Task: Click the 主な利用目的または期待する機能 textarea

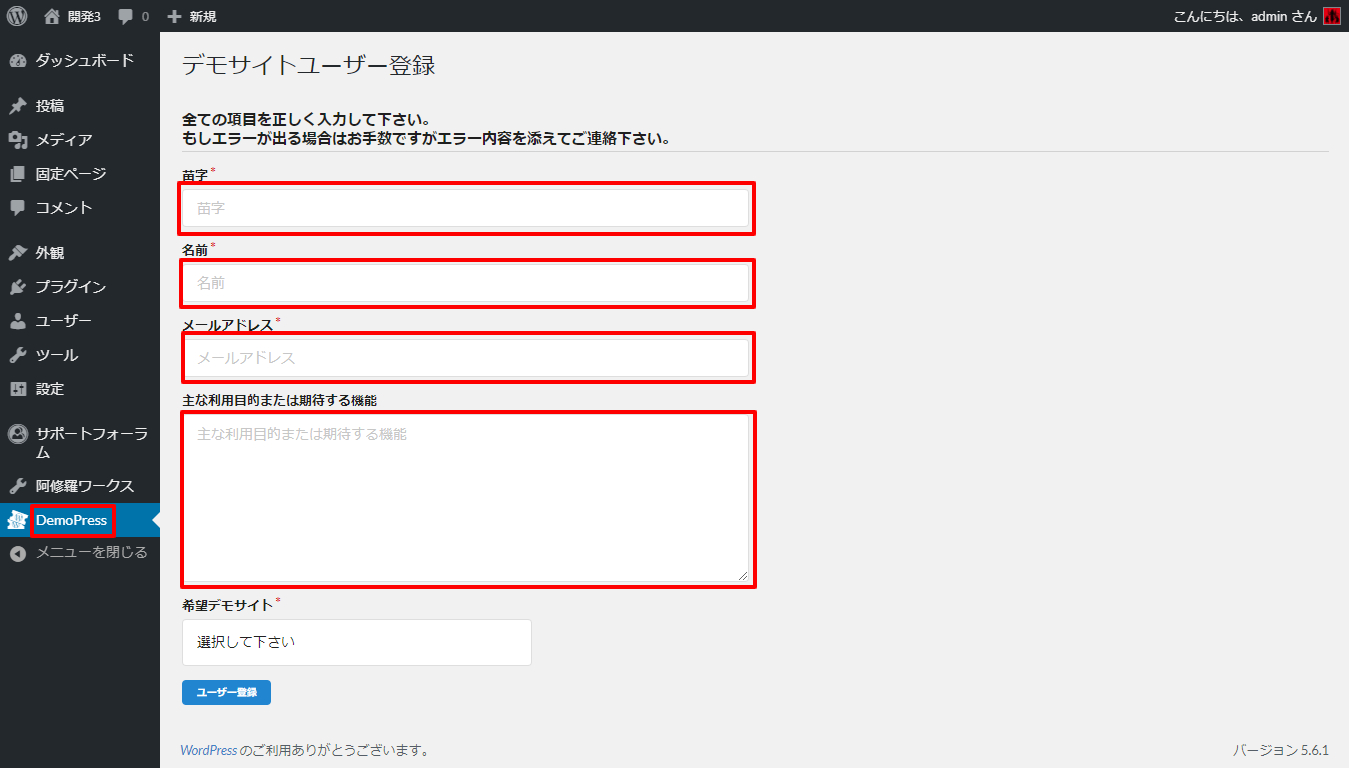Action: coord(466,498)
